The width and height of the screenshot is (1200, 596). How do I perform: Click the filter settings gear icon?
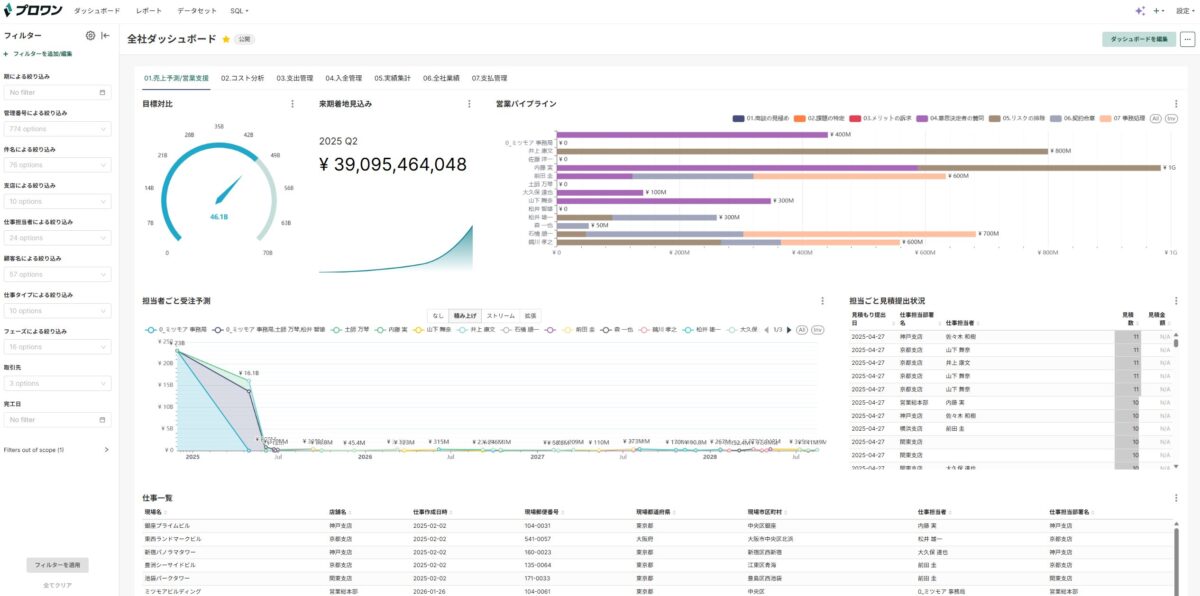[x=90, y=35]
